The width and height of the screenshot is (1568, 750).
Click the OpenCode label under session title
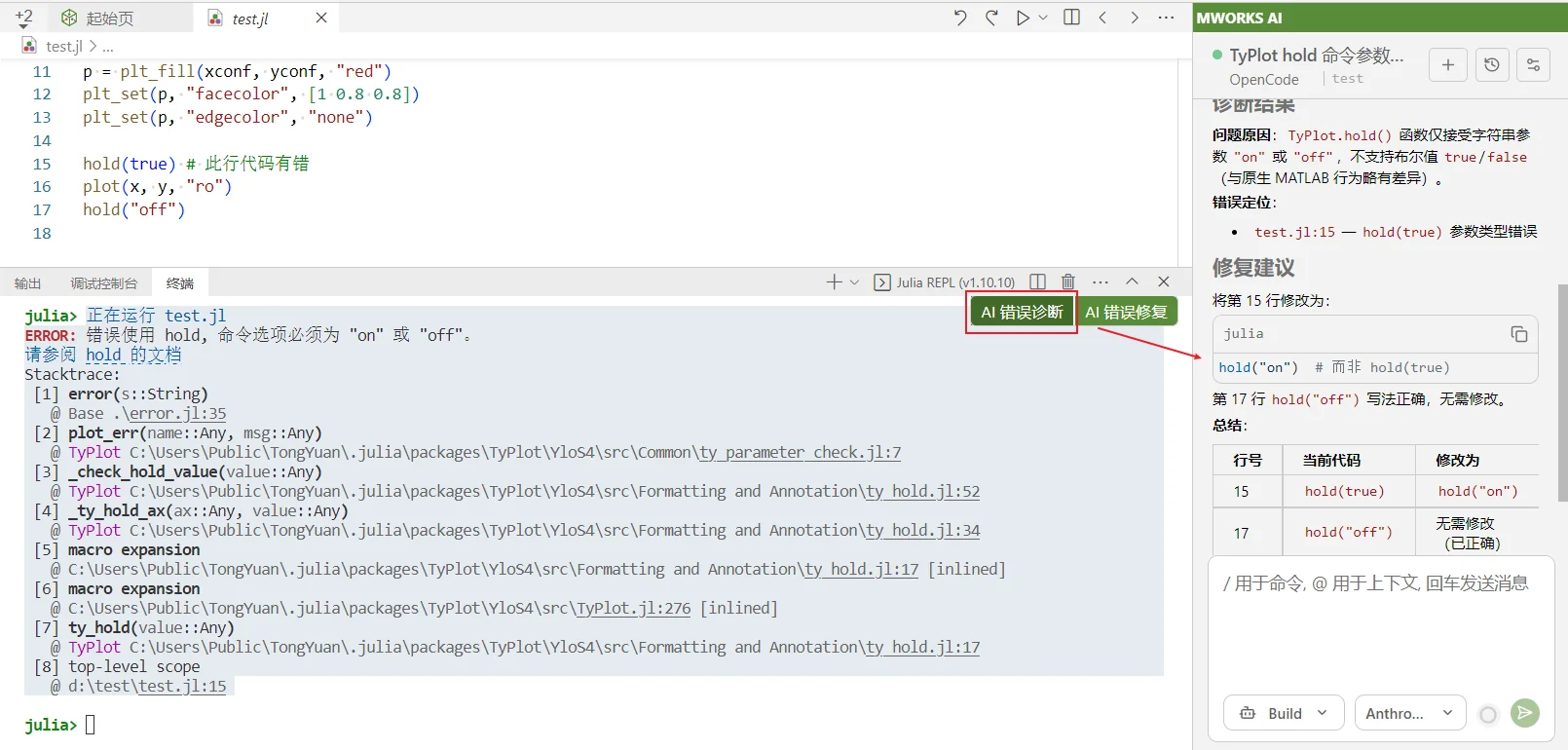point(1263,80)
